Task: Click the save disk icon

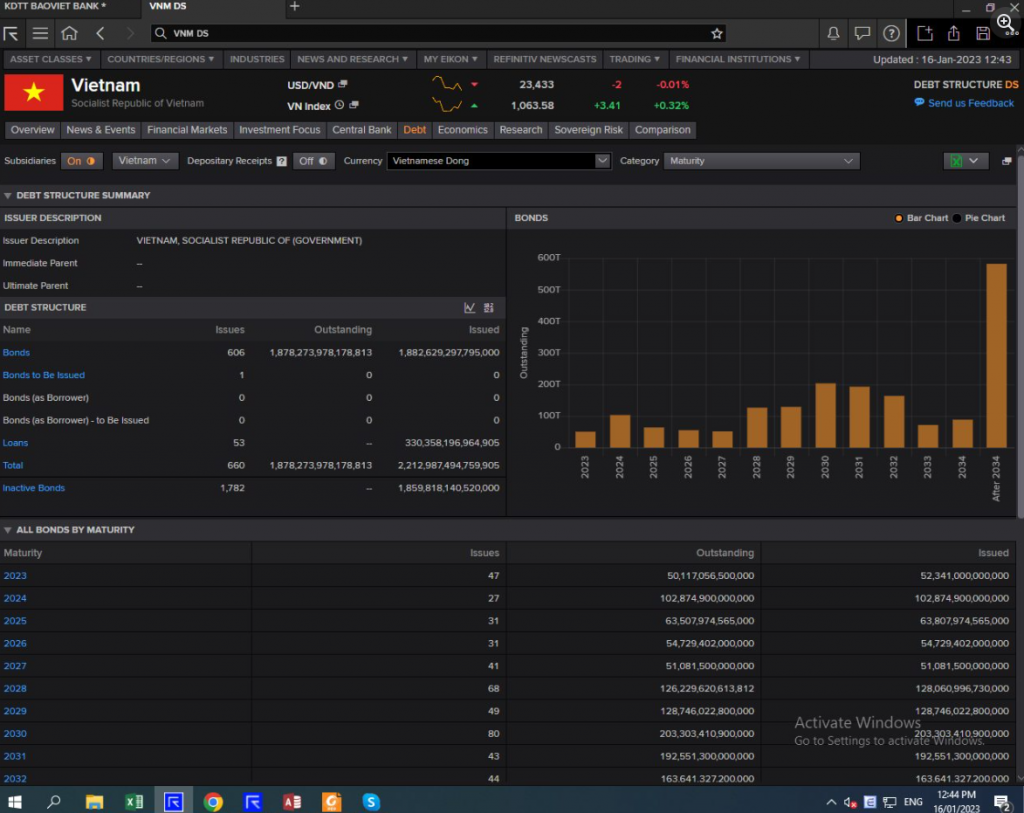Action: [983, 33]
